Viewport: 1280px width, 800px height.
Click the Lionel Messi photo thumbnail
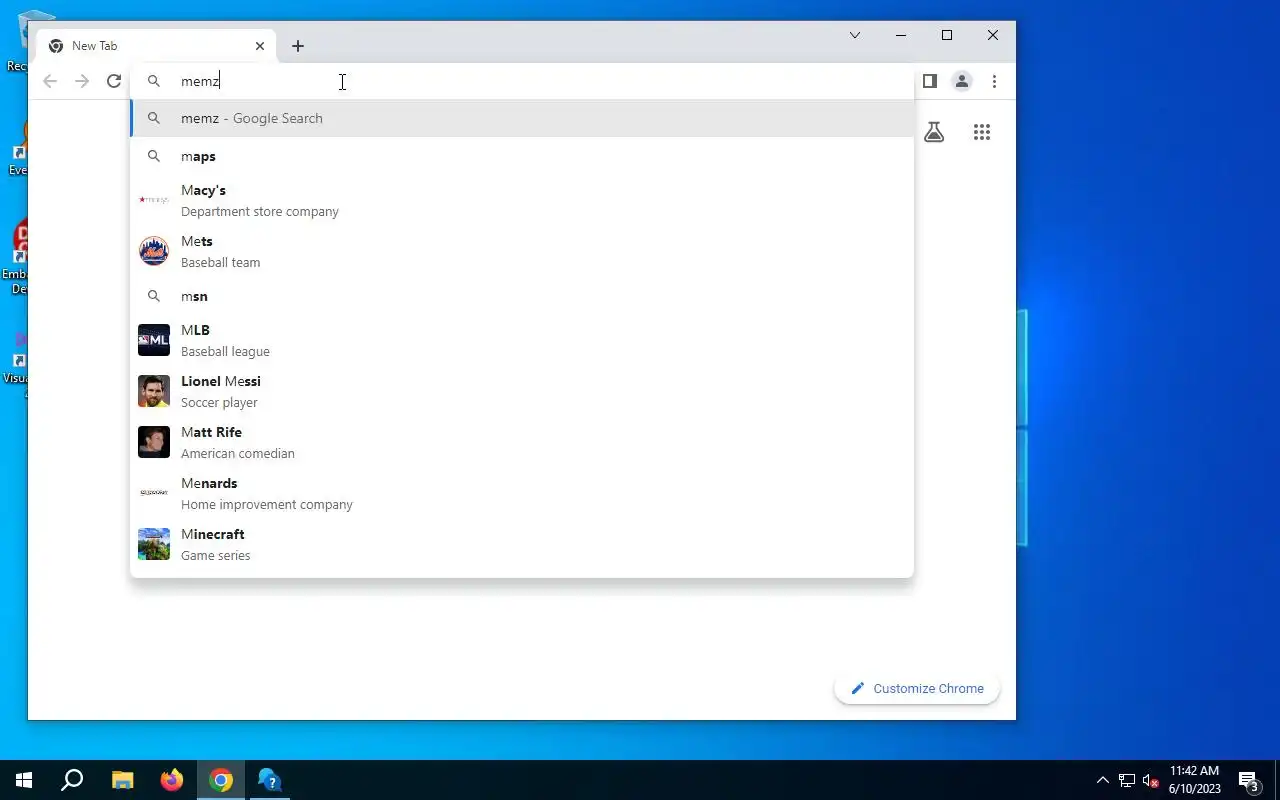point(154,391)
